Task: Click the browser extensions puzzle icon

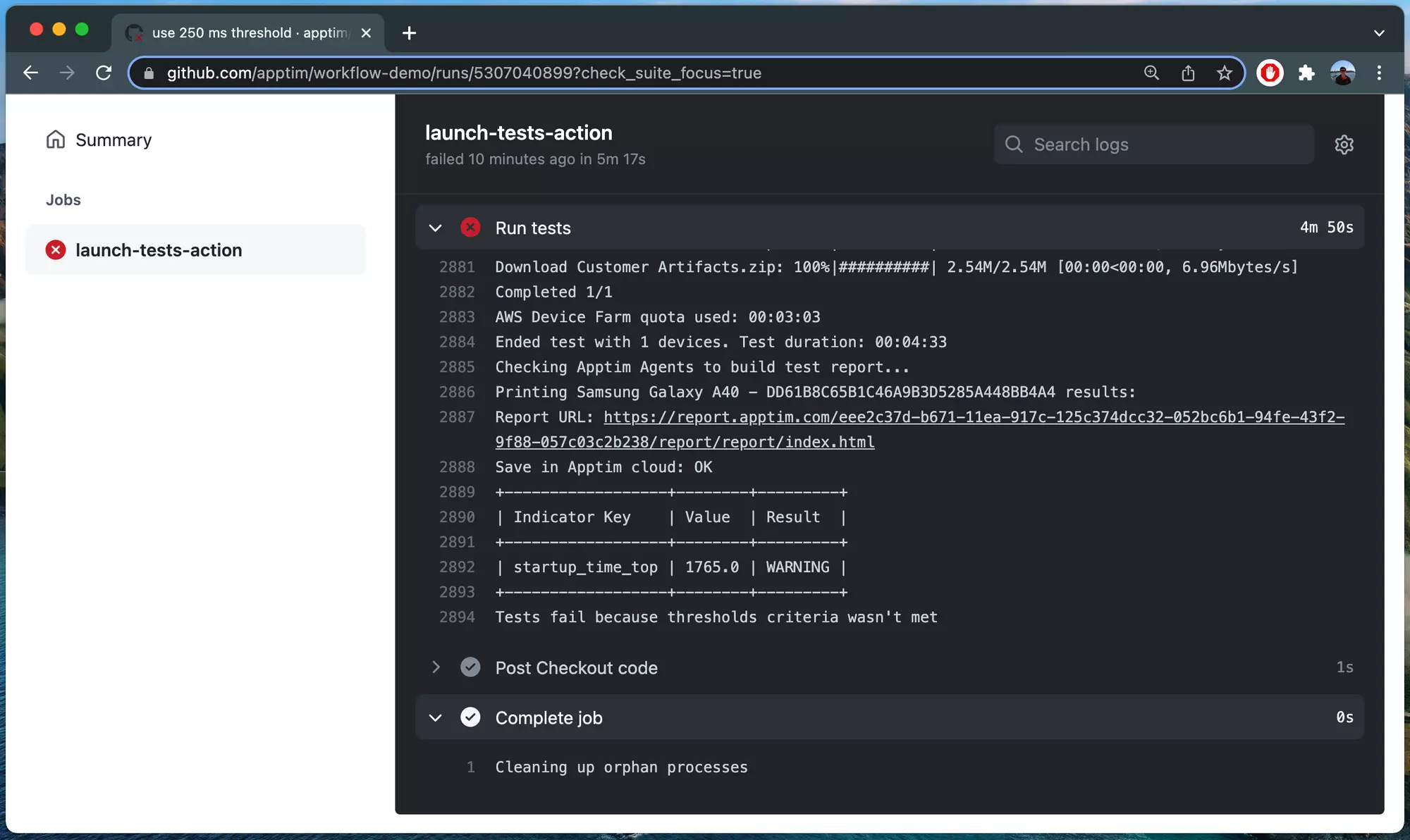Action: [x=1306, y=73]
